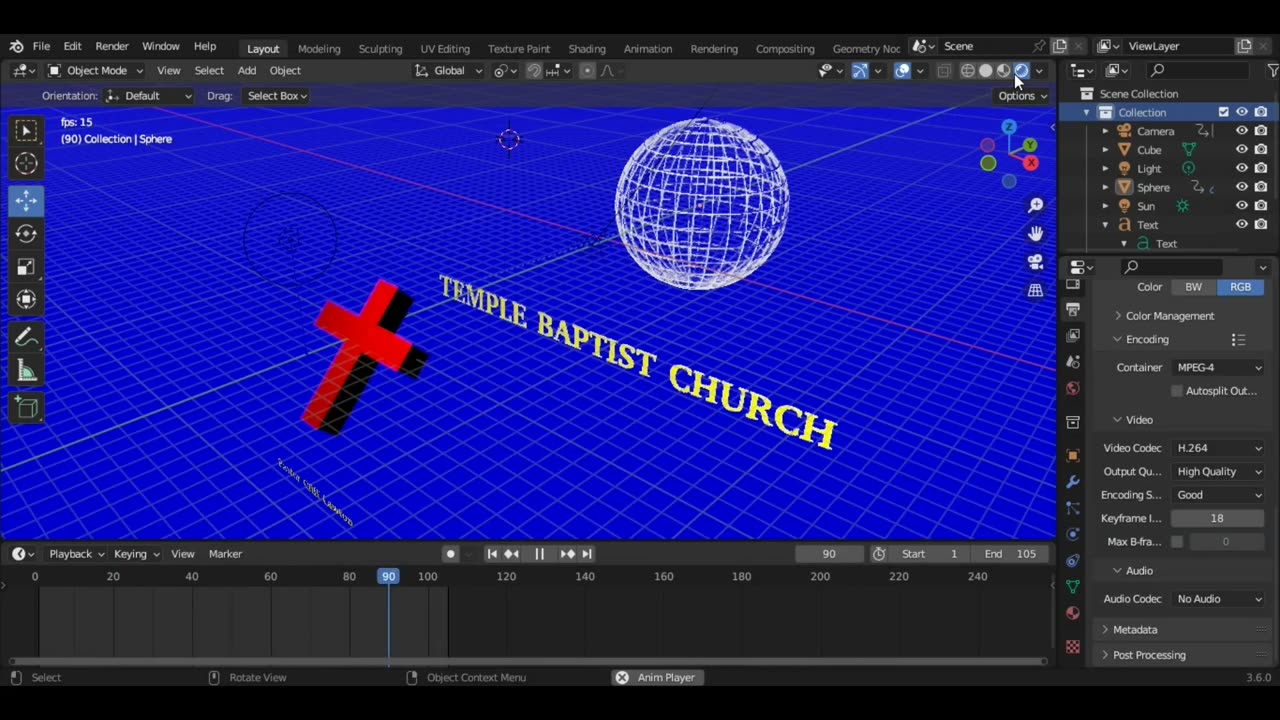Toggle auto keying record button
Image resolution: width=1280 pixels, height=720 pixels.
click(451, 554)
